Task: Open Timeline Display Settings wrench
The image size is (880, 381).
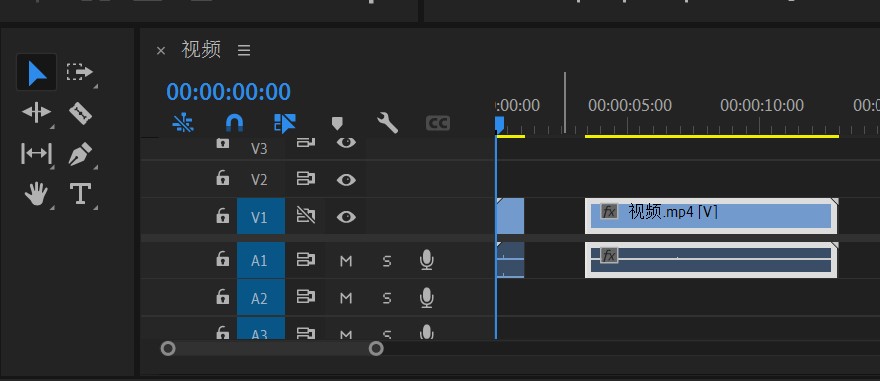Action: pyautogui.click(x=387, y=123)
